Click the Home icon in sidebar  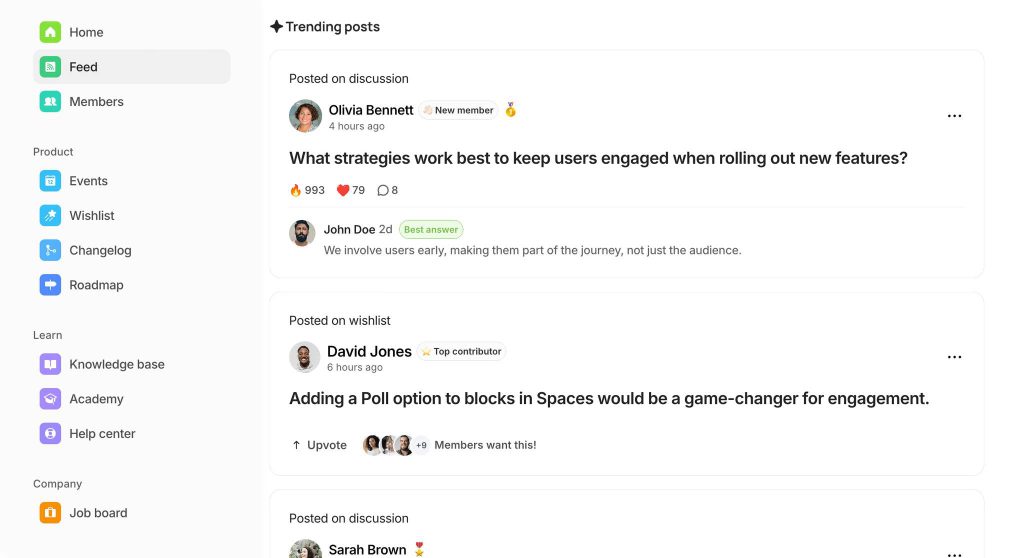pos(50,32)
